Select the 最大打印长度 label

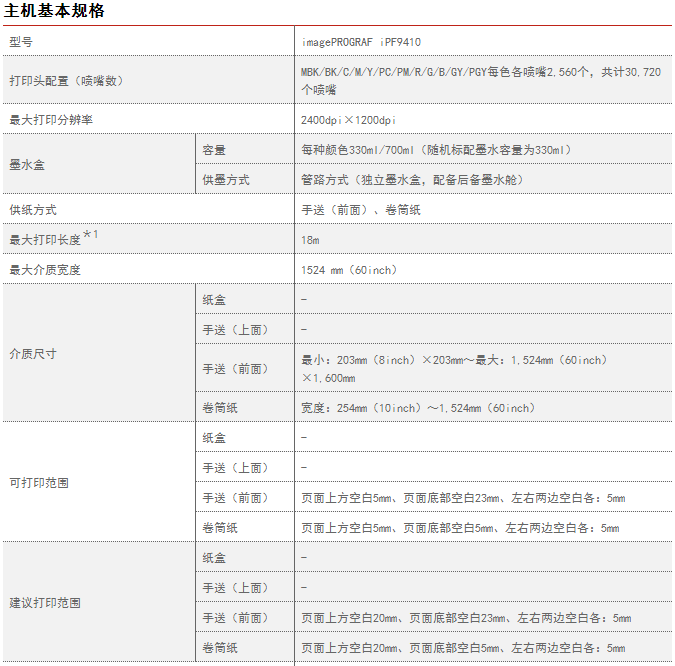pyautogui.click(x=45, y=240)
